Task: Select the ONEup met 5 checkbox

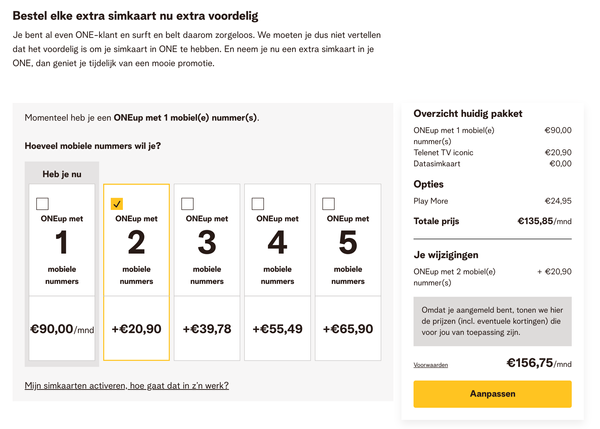Action: point(329,204)
